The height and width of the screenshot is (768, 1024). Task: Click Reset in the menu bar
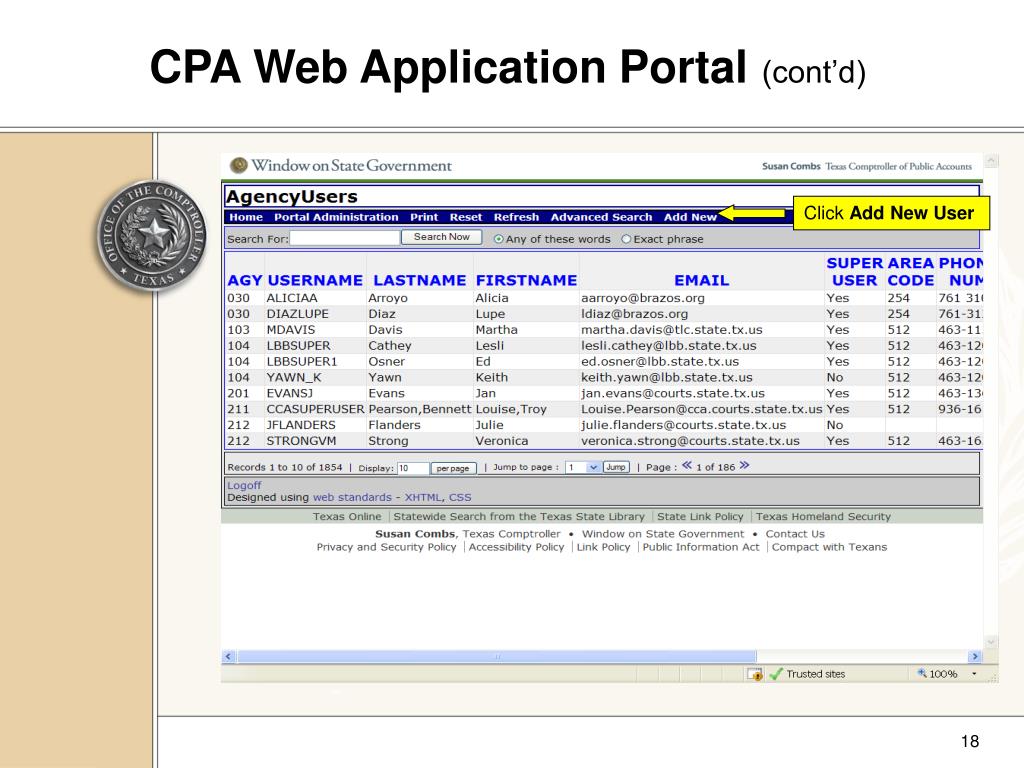click(466, 217)
